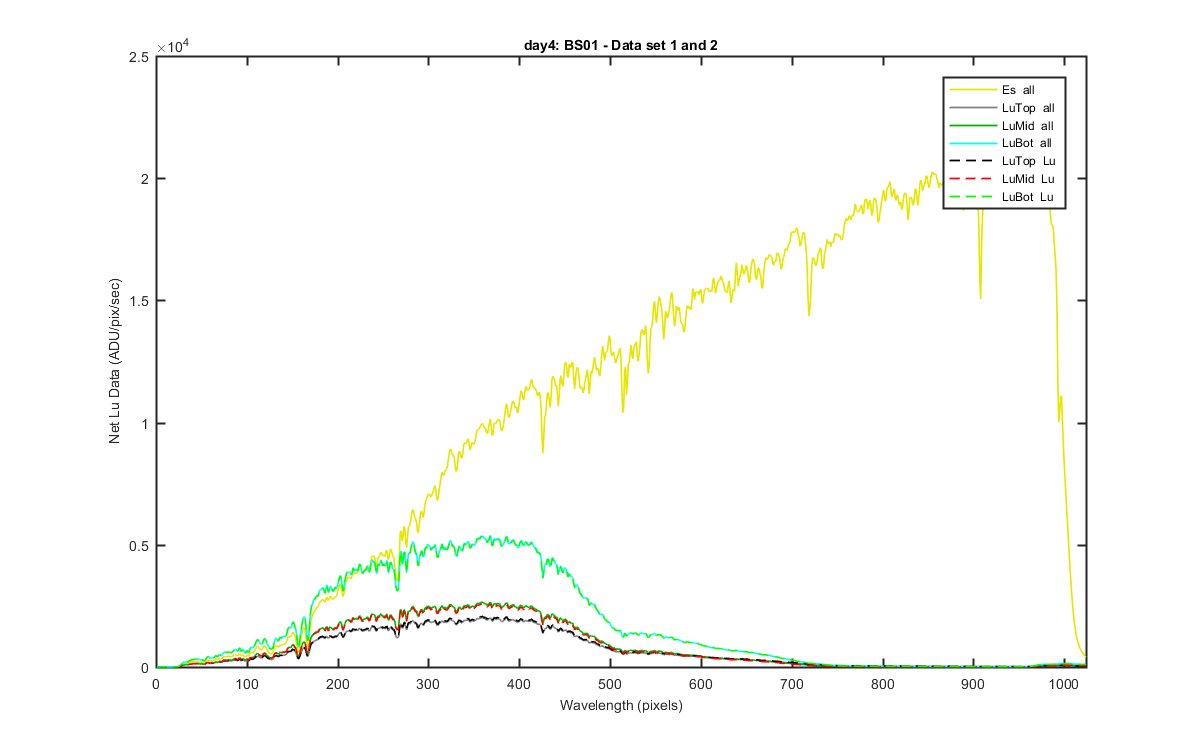Screen dimensions: 1200x750
Task: Select the 'LuBot Lu' legend entry
Action: pyautogui.click(x=1004, y=198)
